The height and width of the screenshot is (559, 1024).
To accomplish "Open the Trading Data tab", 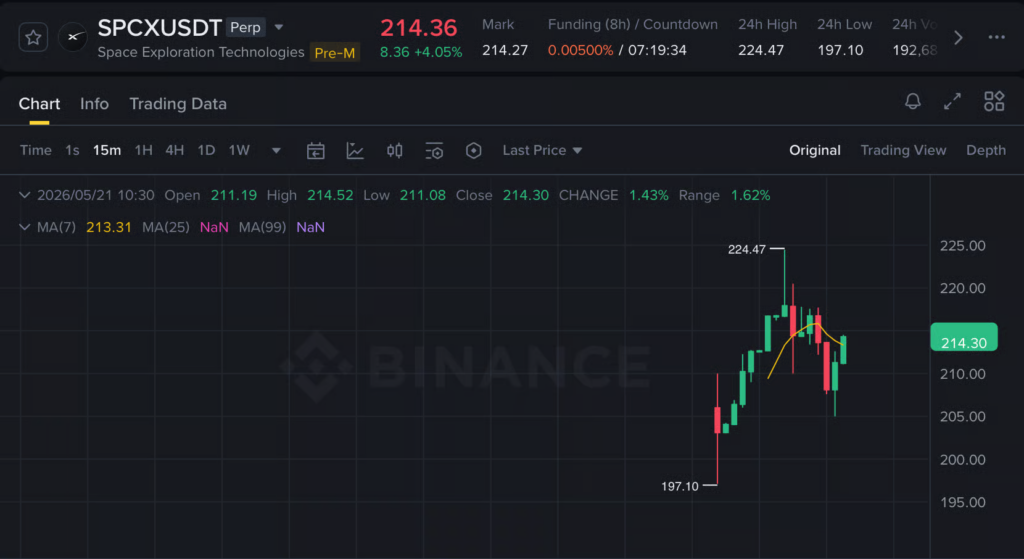I will click(x=178, y=104).
